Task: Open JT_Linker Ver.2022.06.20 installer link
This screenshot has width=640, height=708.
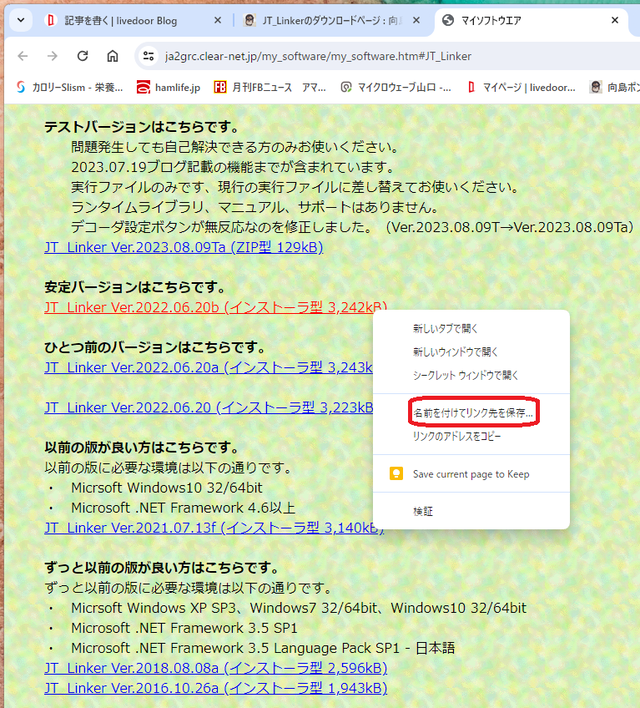Action: [x=208, y=408]
